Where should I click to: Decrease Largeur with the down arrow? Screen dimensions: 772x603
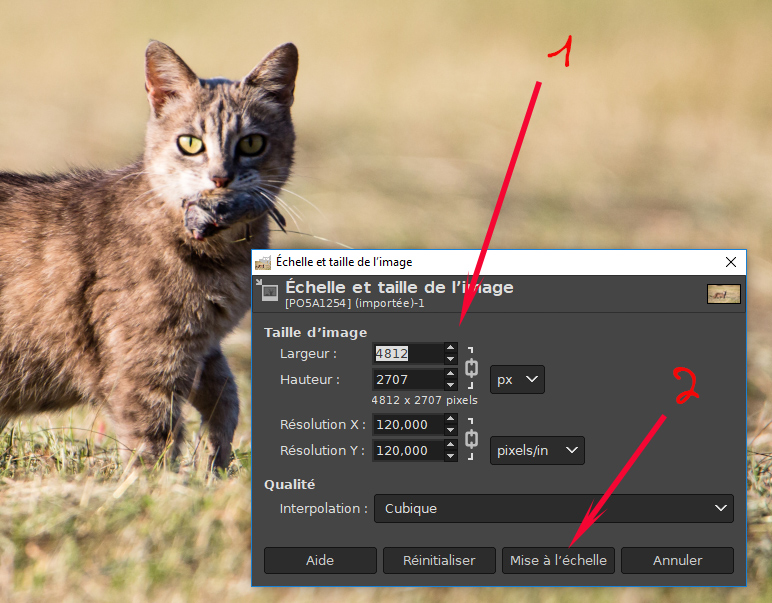(450, 359)
